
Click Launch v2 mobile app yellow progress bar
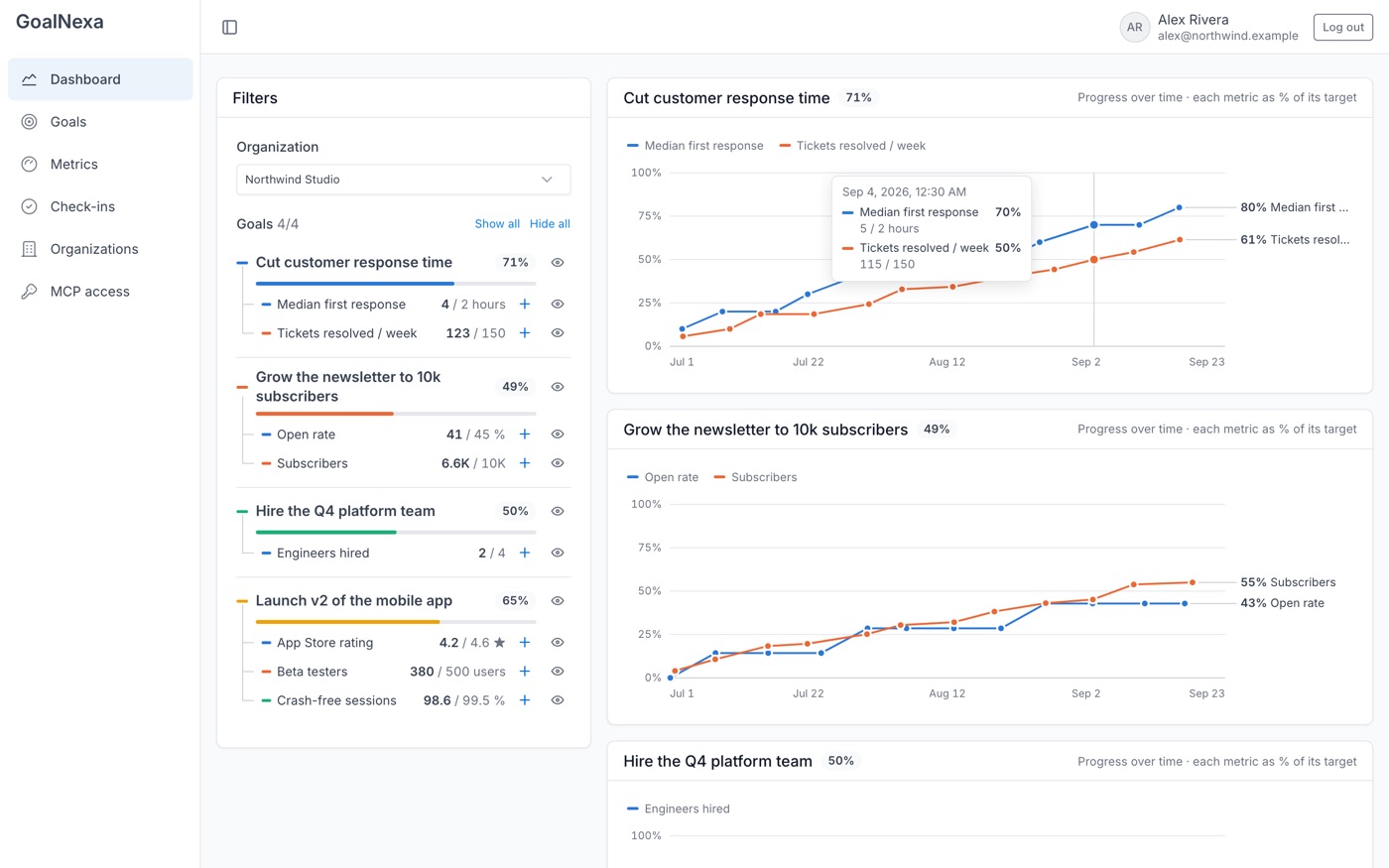pos(396,622)
